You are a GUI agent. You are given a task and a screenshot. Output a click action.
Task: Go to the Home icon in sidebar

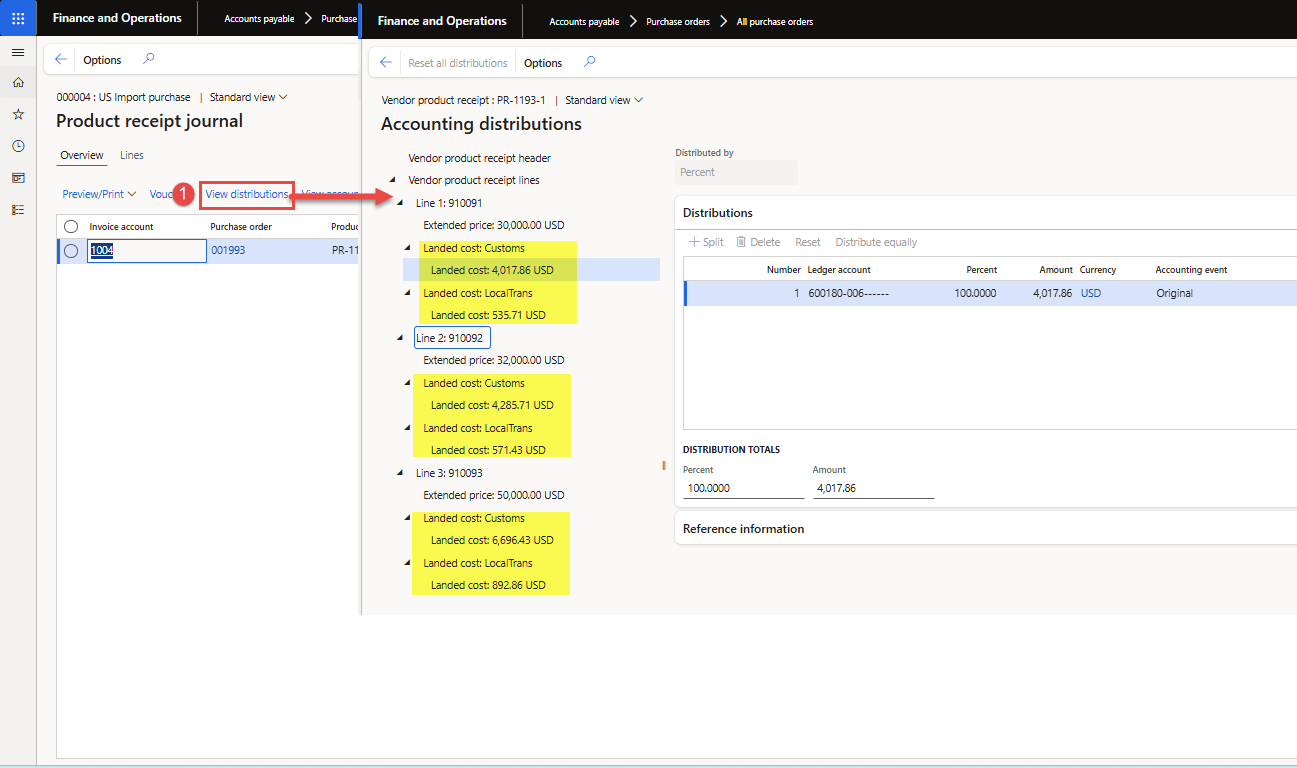point(18,83)
